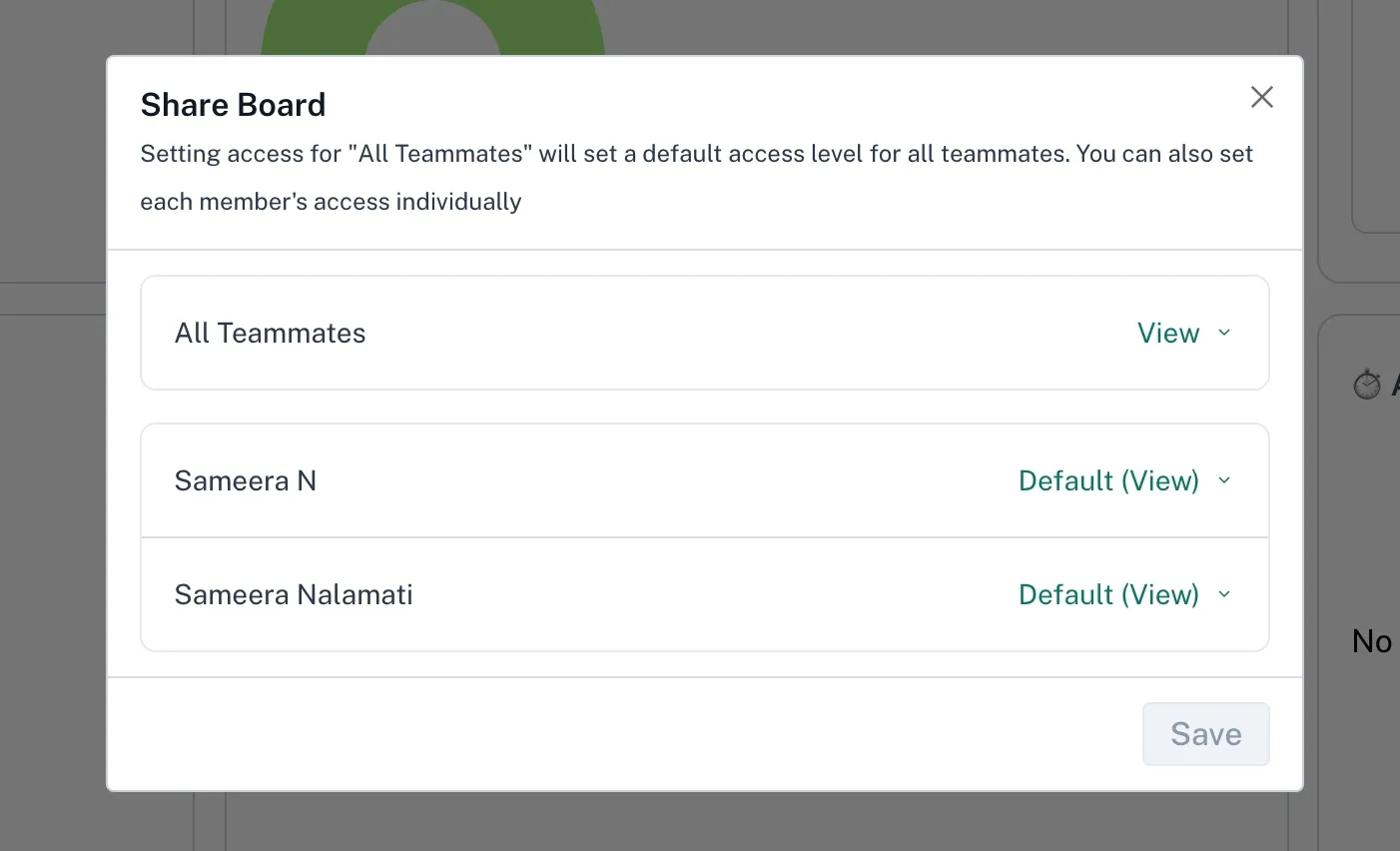Click the "All Teammates" label

(x=271, y=334)
